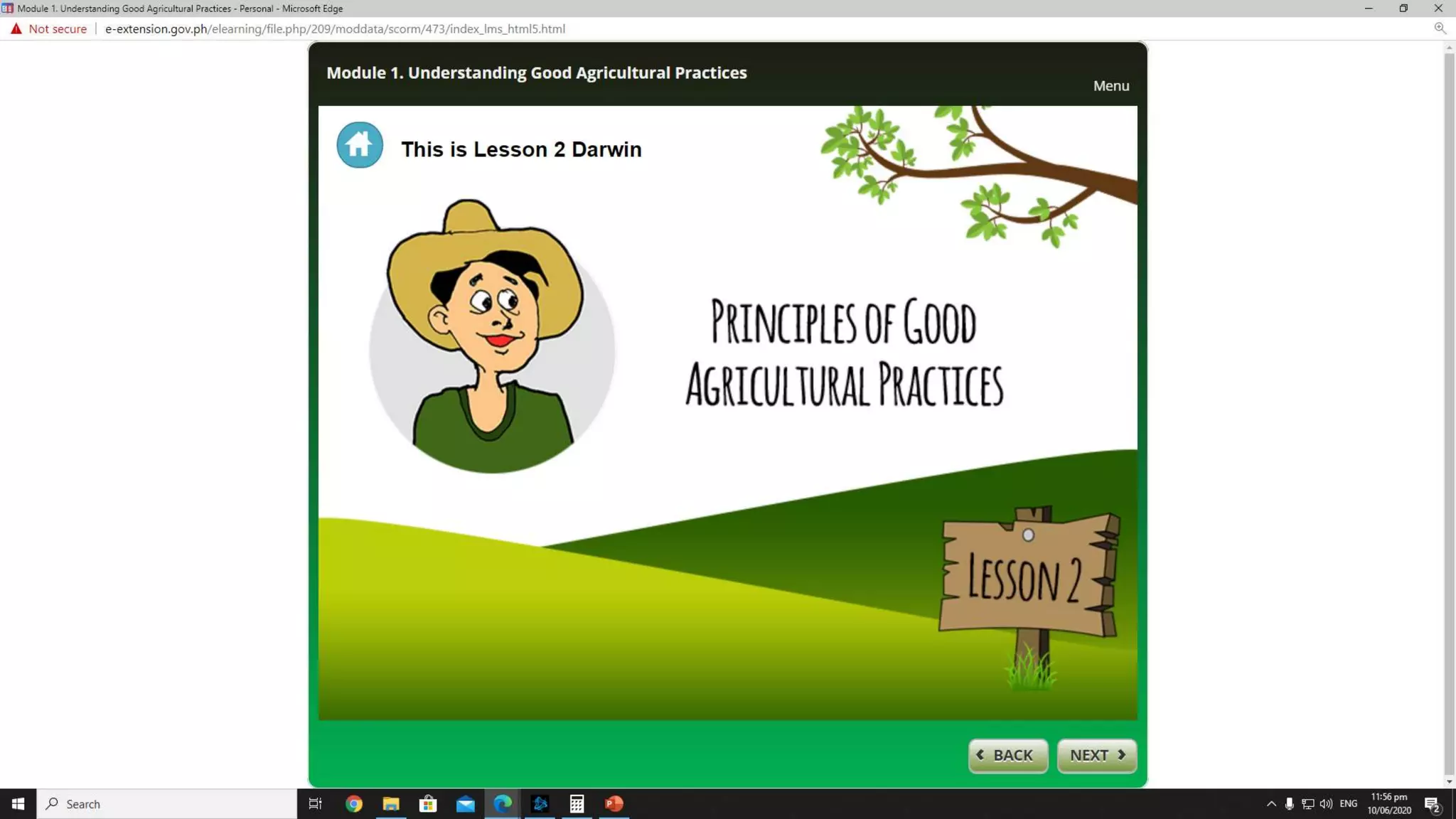Click the home icon in the lesson
This screenshot has height=819, width=1456.
[x=359, y=146]
